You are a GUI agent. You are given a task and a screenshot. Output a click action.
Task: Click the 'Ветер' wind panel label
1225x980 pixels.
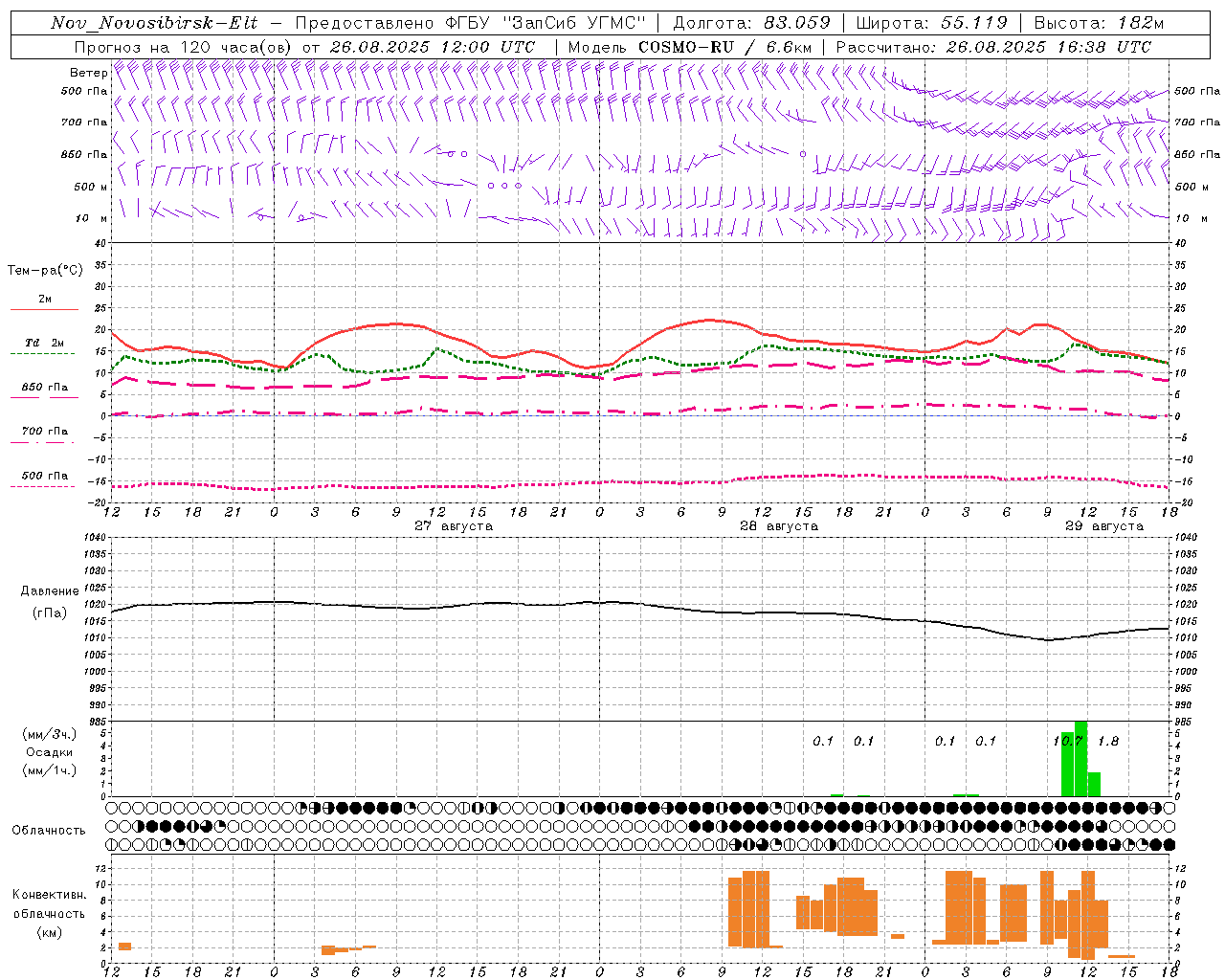pos(88,73)
